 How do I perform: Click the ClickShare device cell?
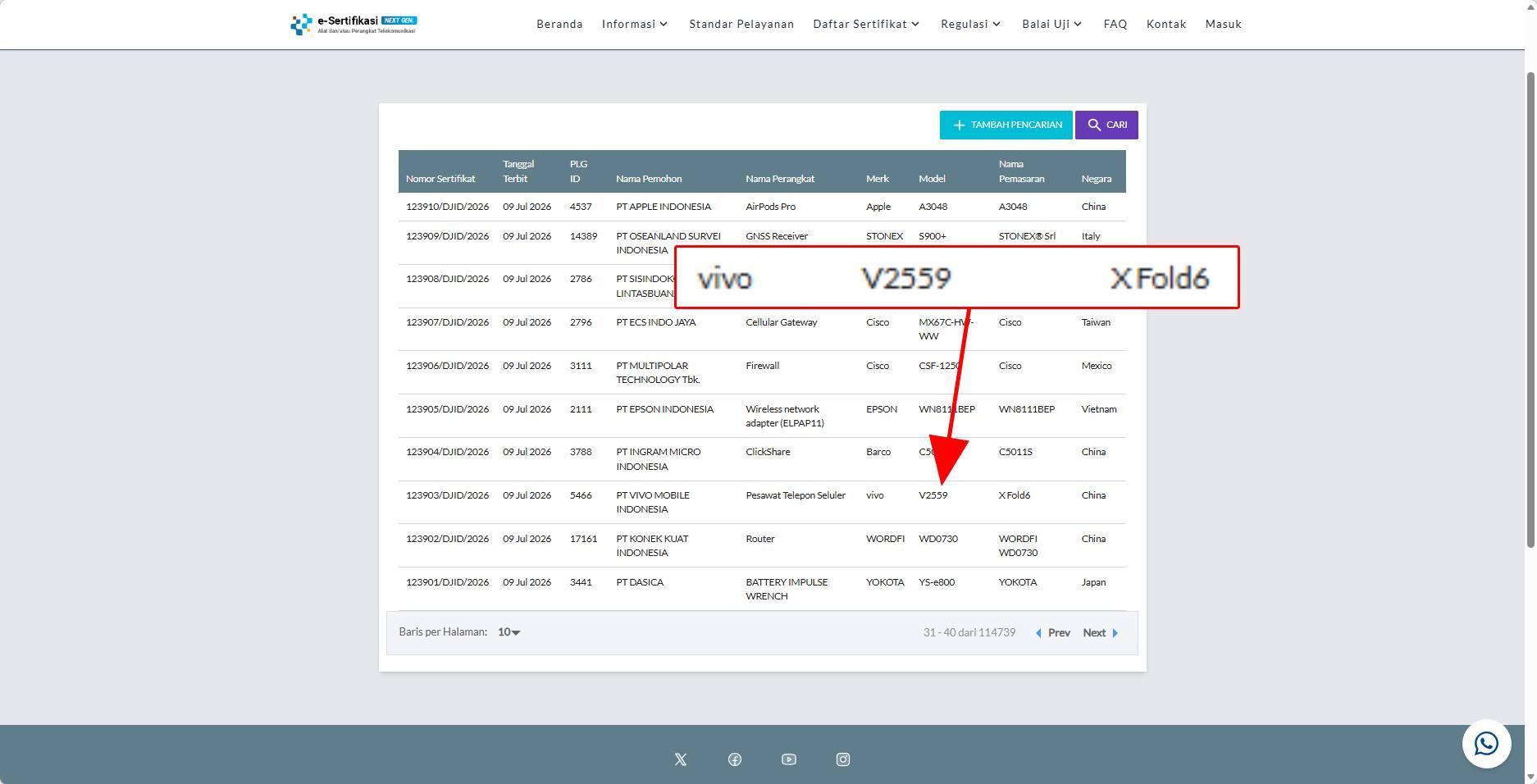tap(768, 452)
